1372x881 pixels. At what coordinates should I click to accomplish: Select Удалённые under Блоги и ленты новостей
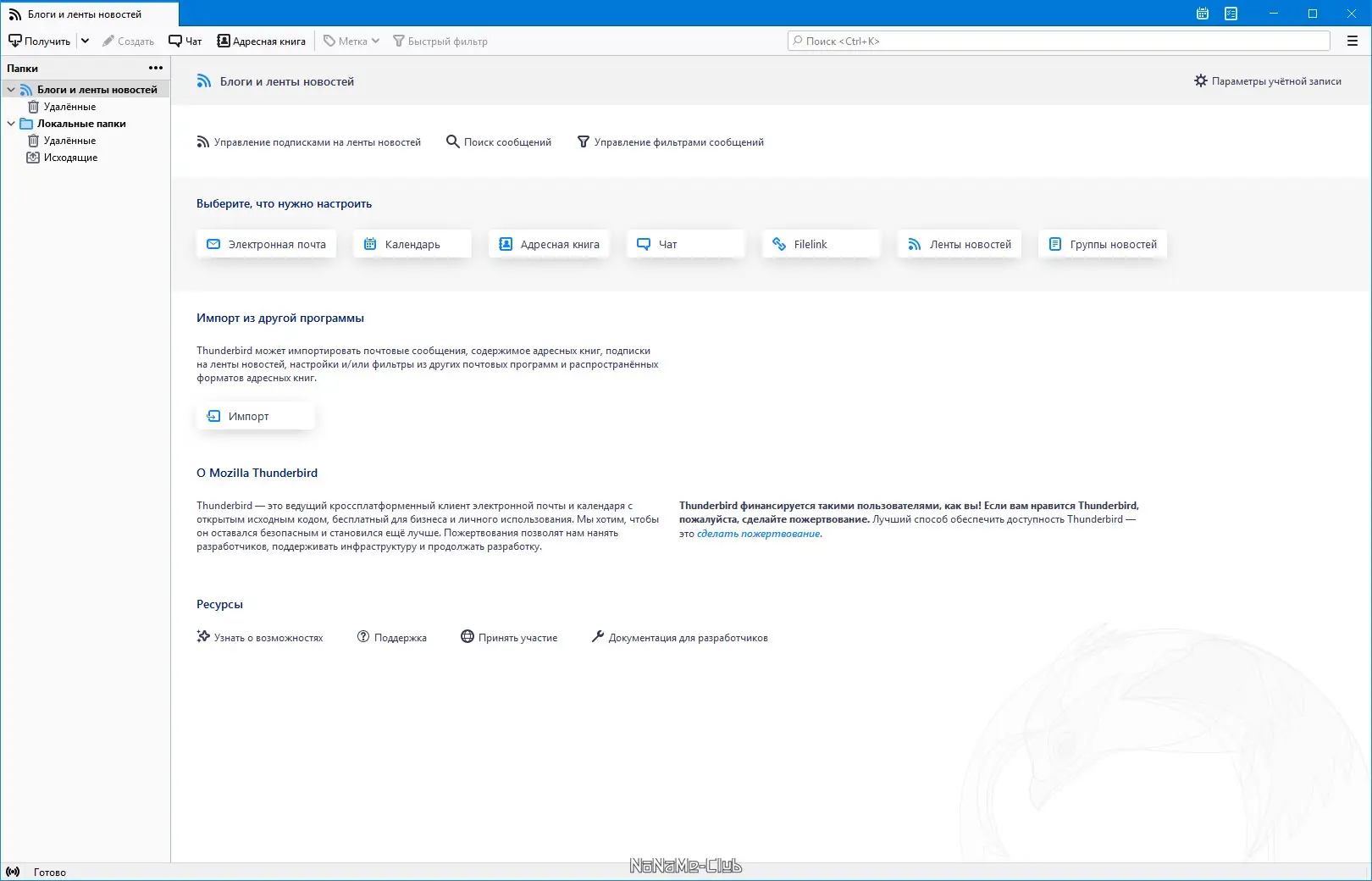click(69, 107)
